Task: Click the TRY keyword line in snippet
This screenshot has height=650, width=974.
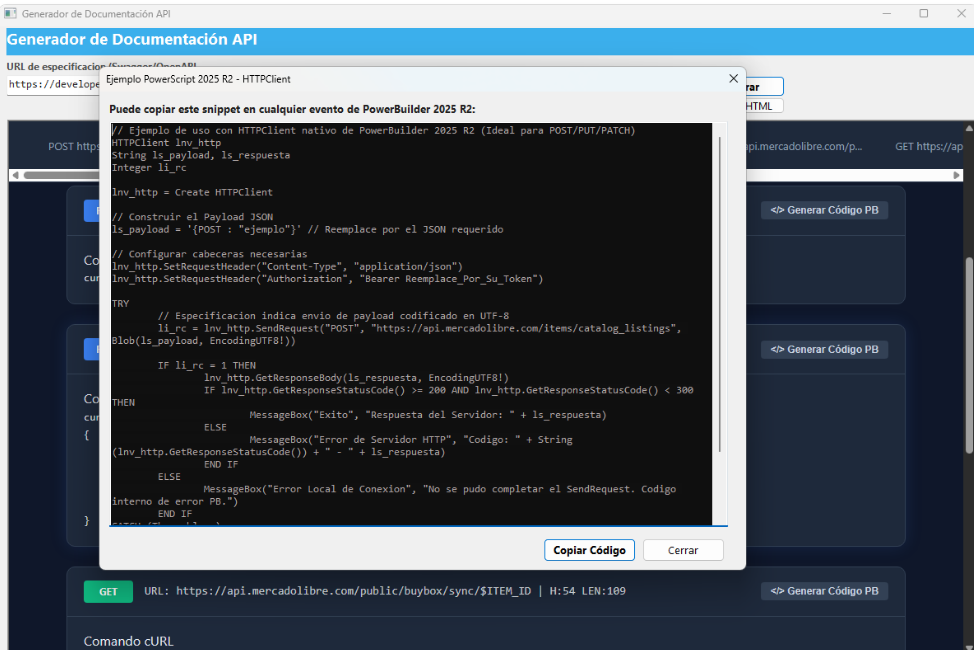Action: pos(121,303)
